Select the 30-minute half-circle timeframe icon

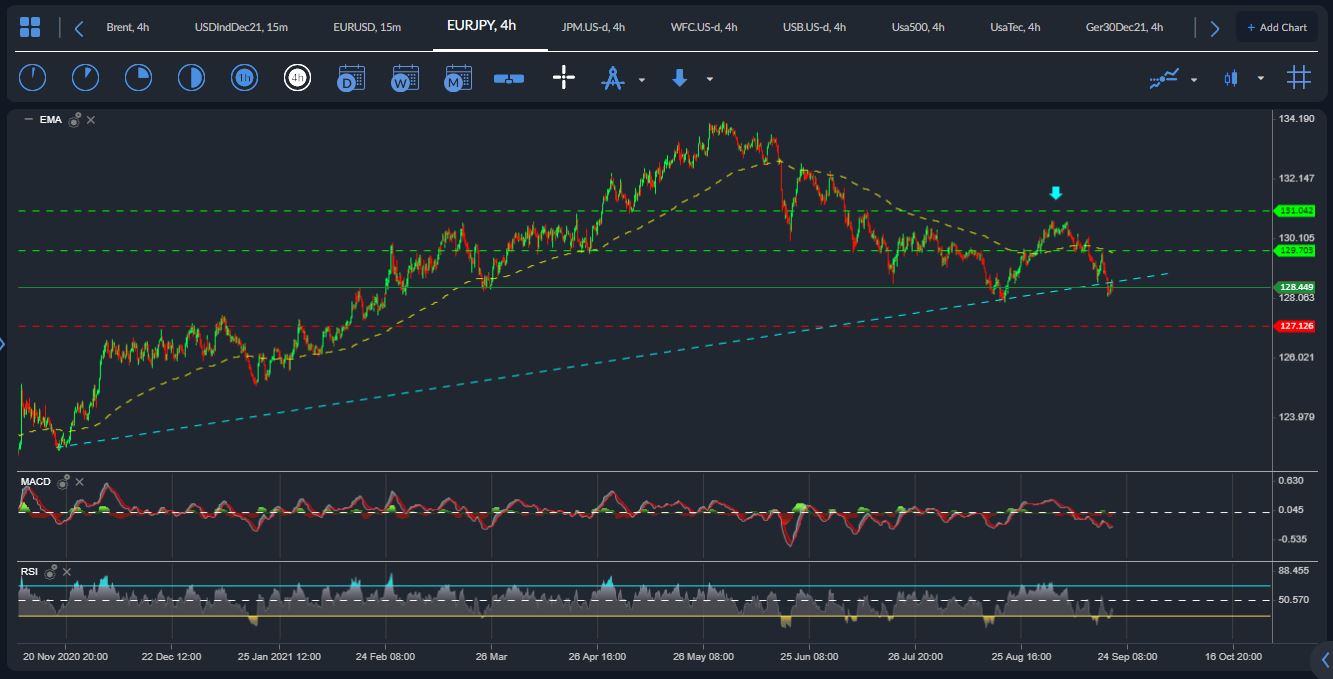(191, 77)
